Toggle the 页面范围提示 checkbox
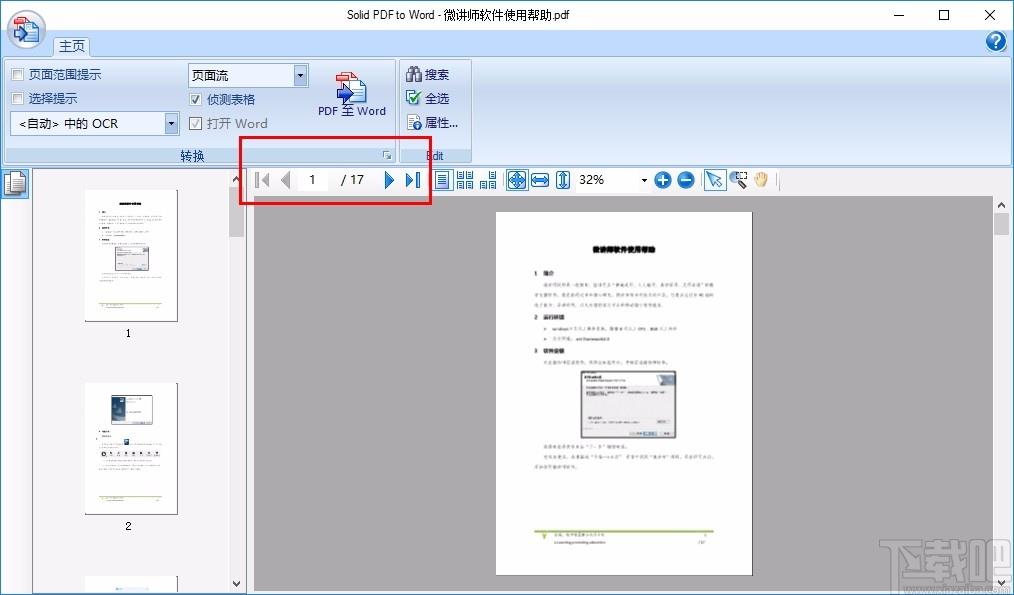 pyautogui.click(x=18, y=75)
